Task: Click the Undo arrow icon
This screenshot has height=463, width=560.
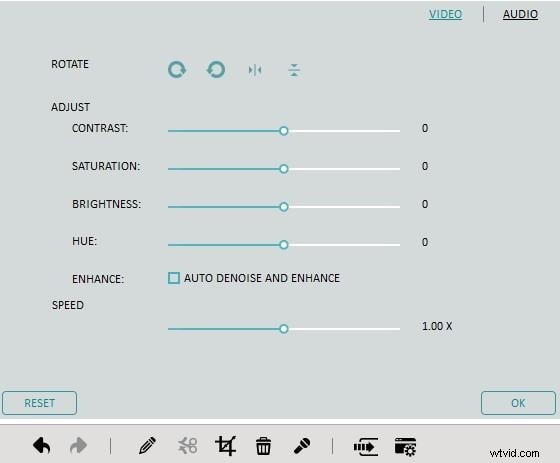Action: pyautogui.click(x=41, y=445)
